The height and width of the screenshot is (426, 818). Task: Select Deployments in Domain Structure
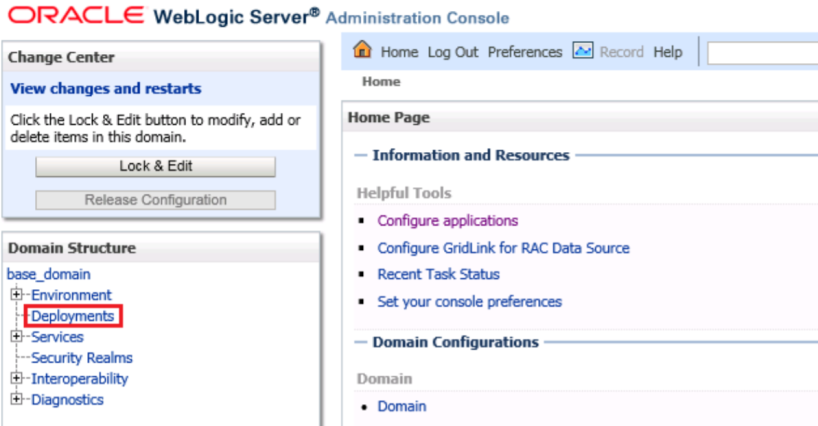coord(73,316)
